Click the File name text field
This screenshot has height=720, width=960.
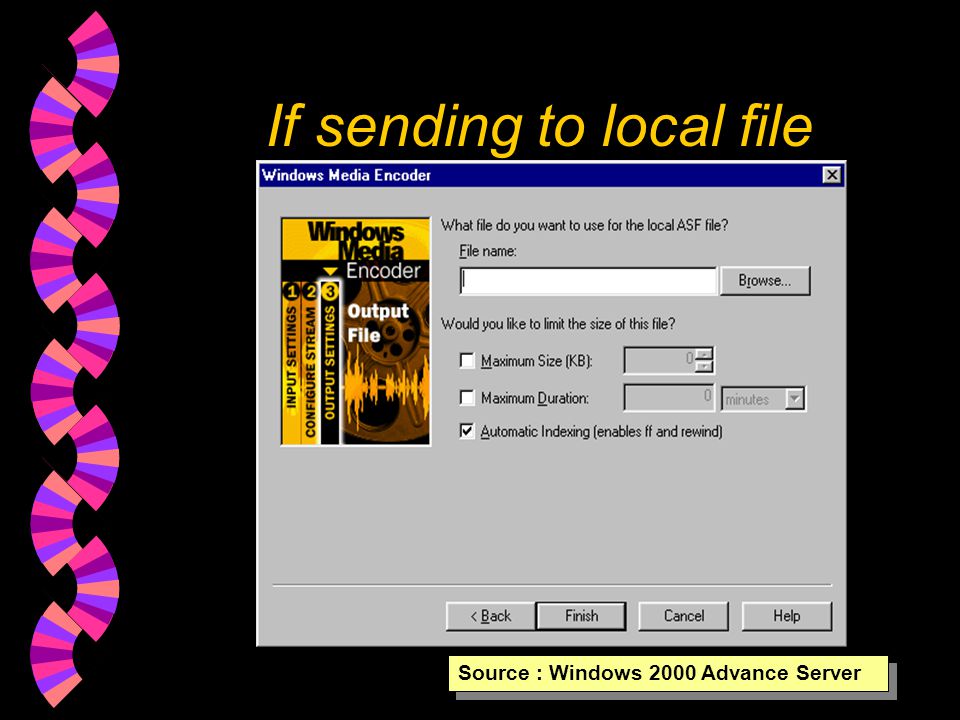588,280
